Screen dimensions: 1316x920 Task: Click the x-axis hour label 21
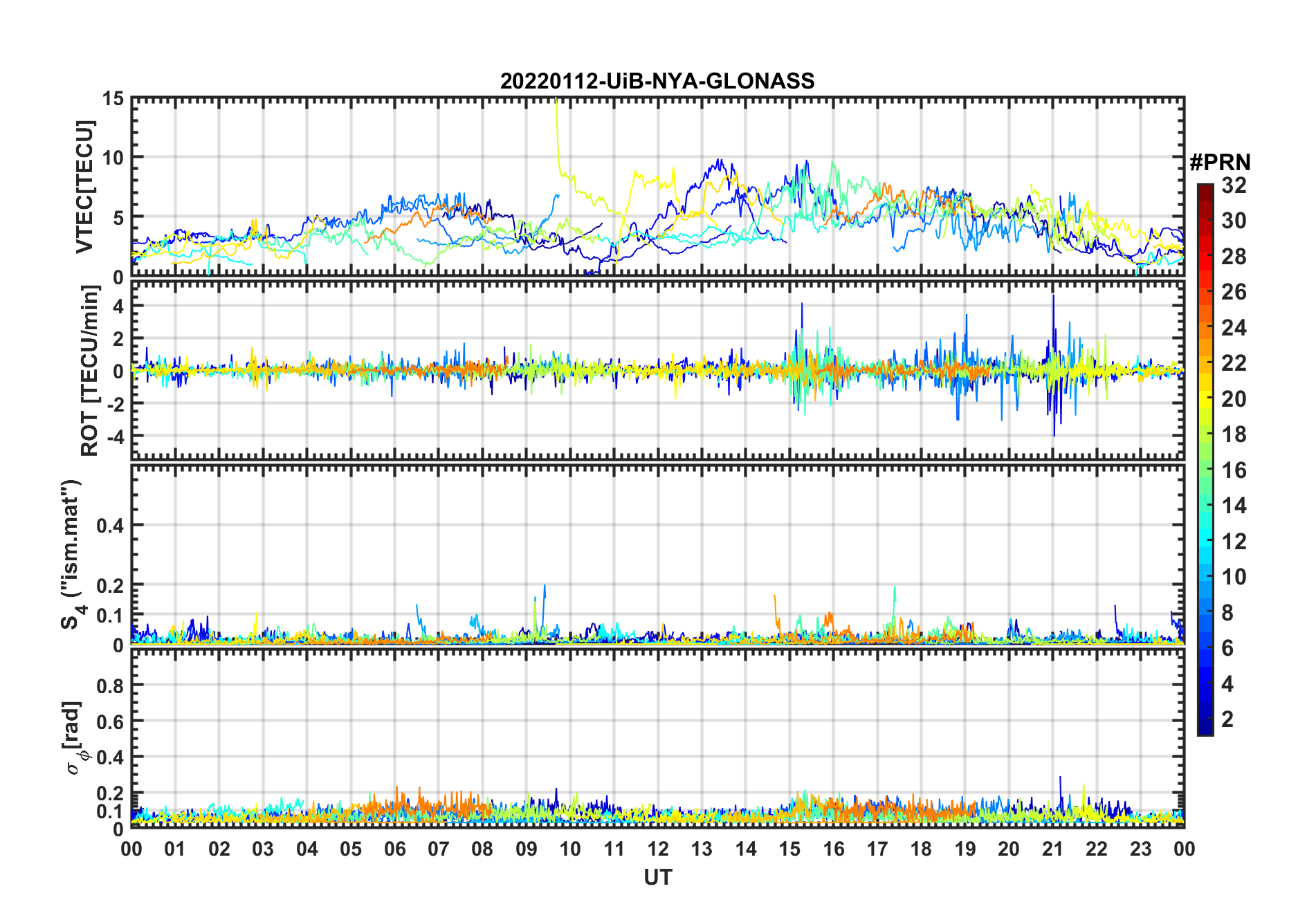pos(1052,849)
